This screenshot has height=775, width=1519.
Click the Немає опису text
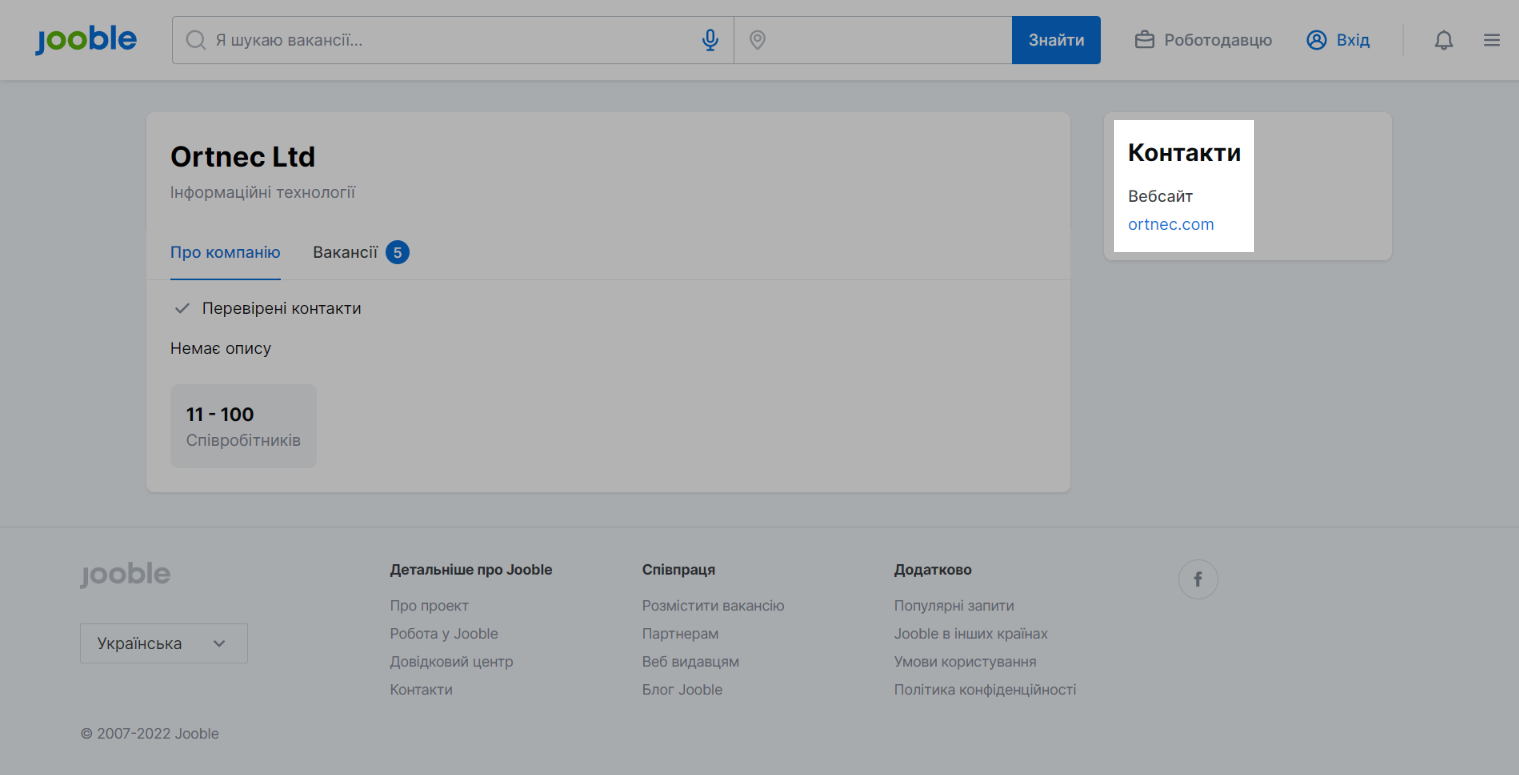221,349
